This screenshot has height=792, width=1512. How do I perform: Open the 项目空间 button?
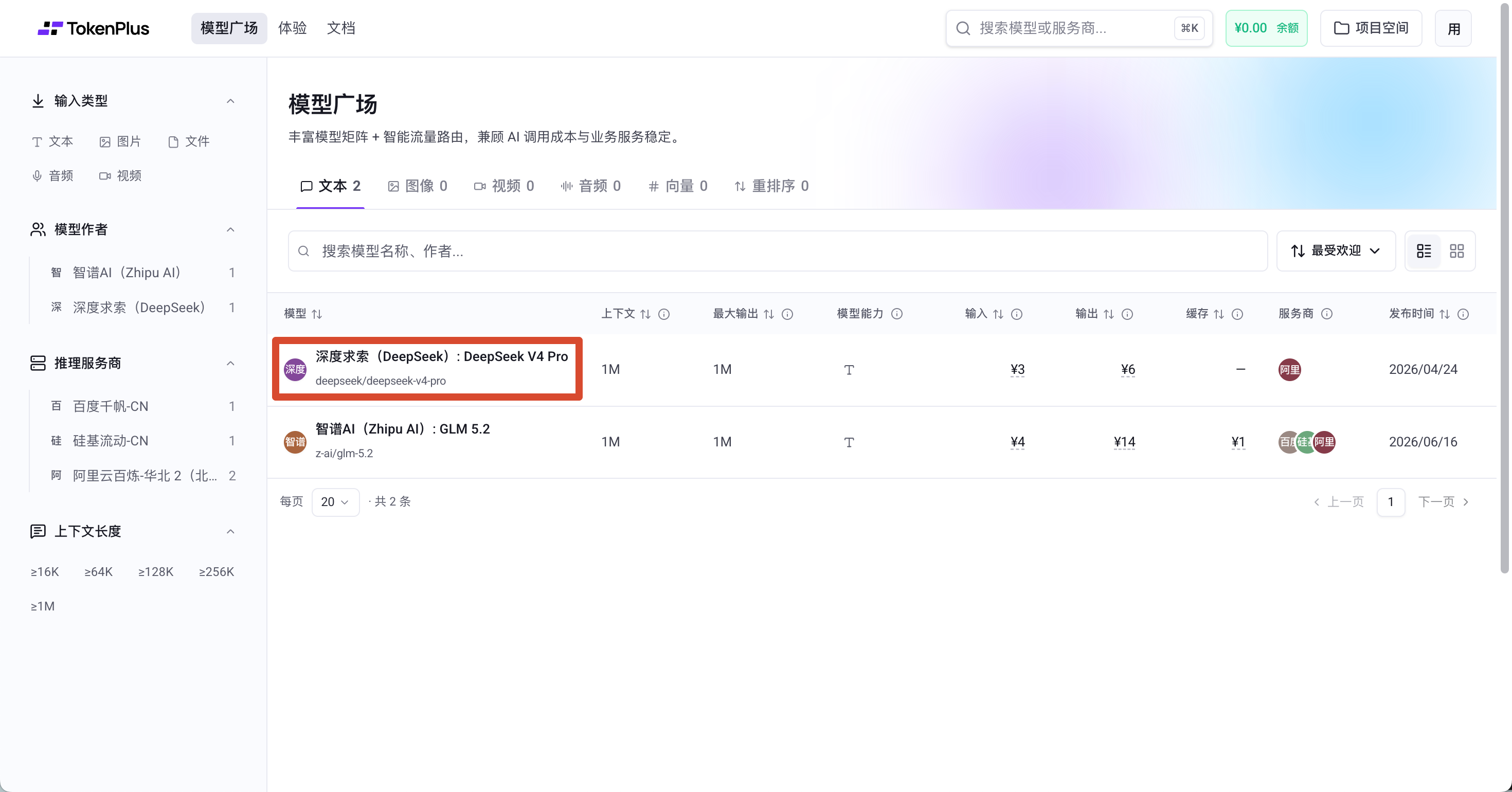click(x=1371, y=28)
